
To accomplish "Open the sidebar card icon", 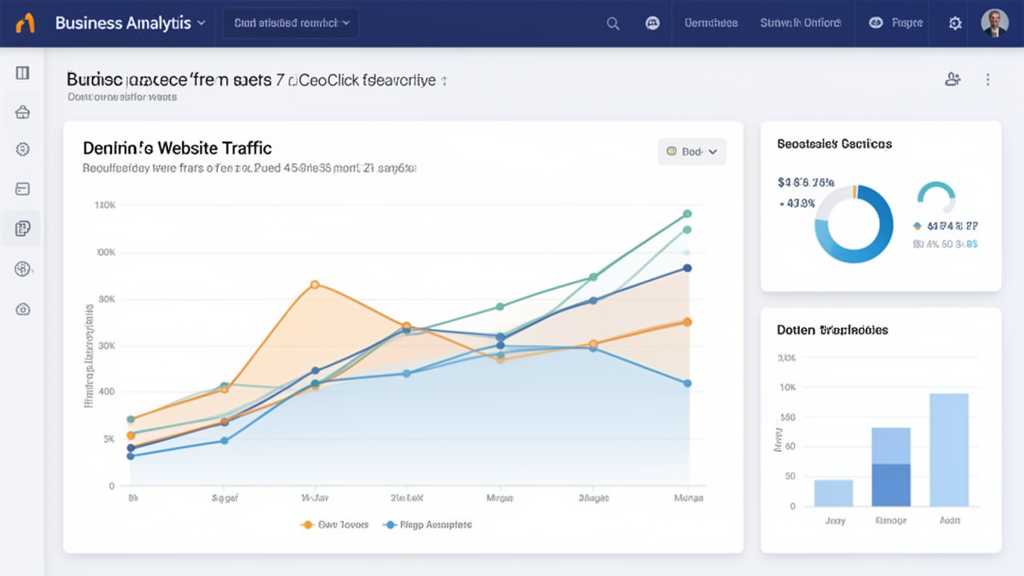I will pos(23,189).
